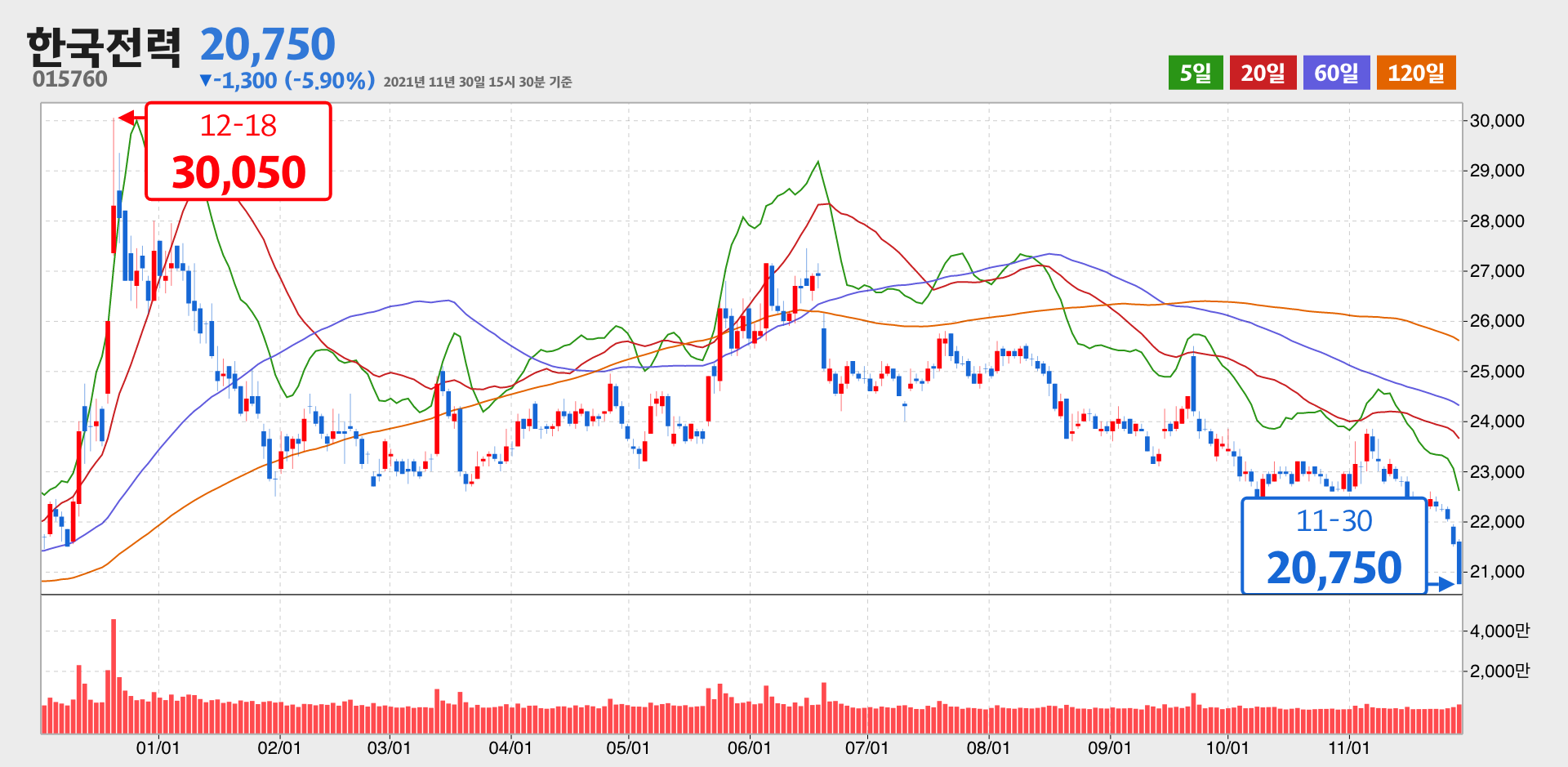The height and width of the screenshot is (767, 1568).
Task: Click the 06/01 date axis label
Action: click(749, 748)
